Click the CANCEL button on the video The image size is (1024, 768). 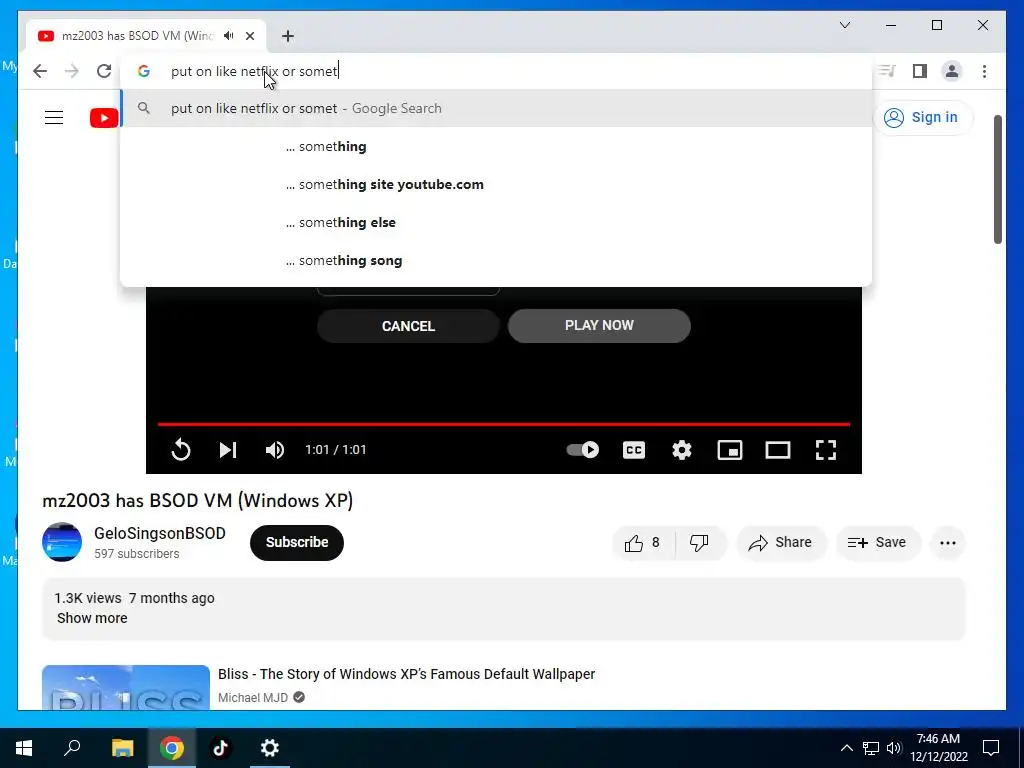[408, 326]
